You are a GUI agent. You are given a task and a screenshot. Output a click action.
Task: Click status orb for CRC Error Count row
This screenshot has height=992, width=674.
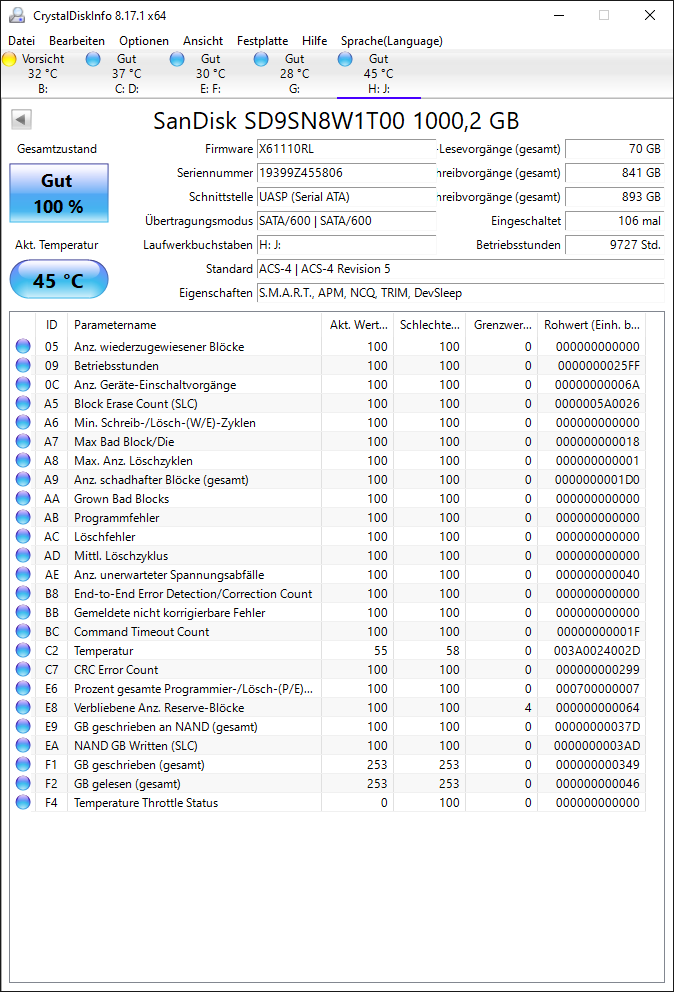23,669
